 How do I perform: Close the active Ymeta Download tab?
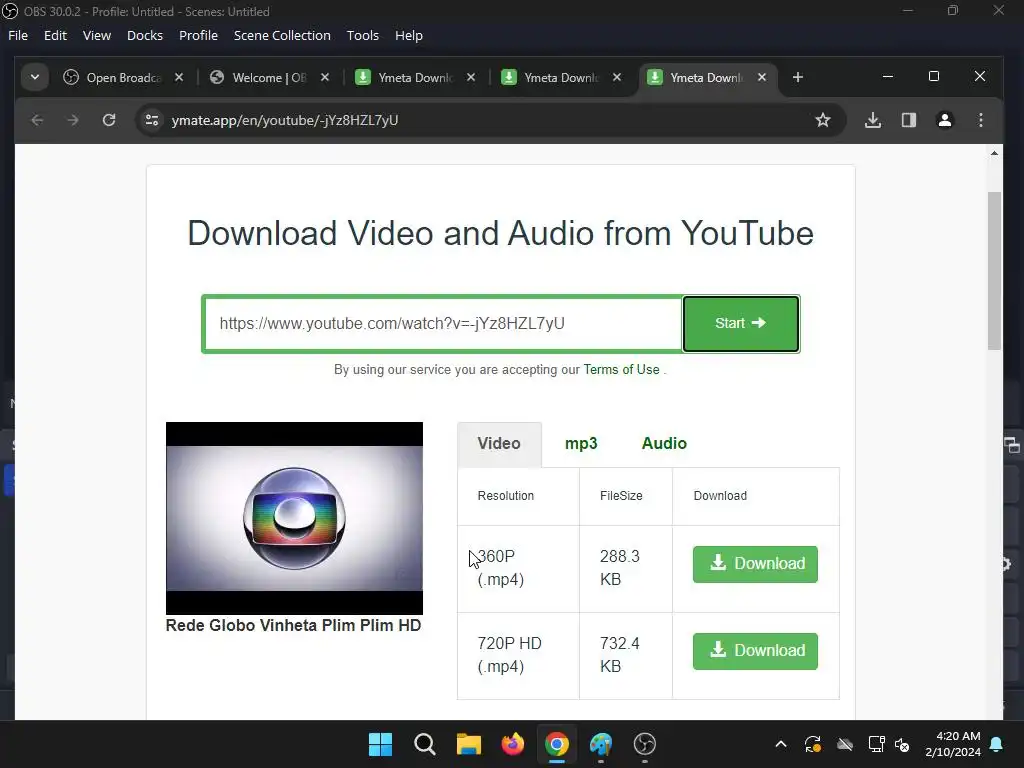tap(761, 77)
